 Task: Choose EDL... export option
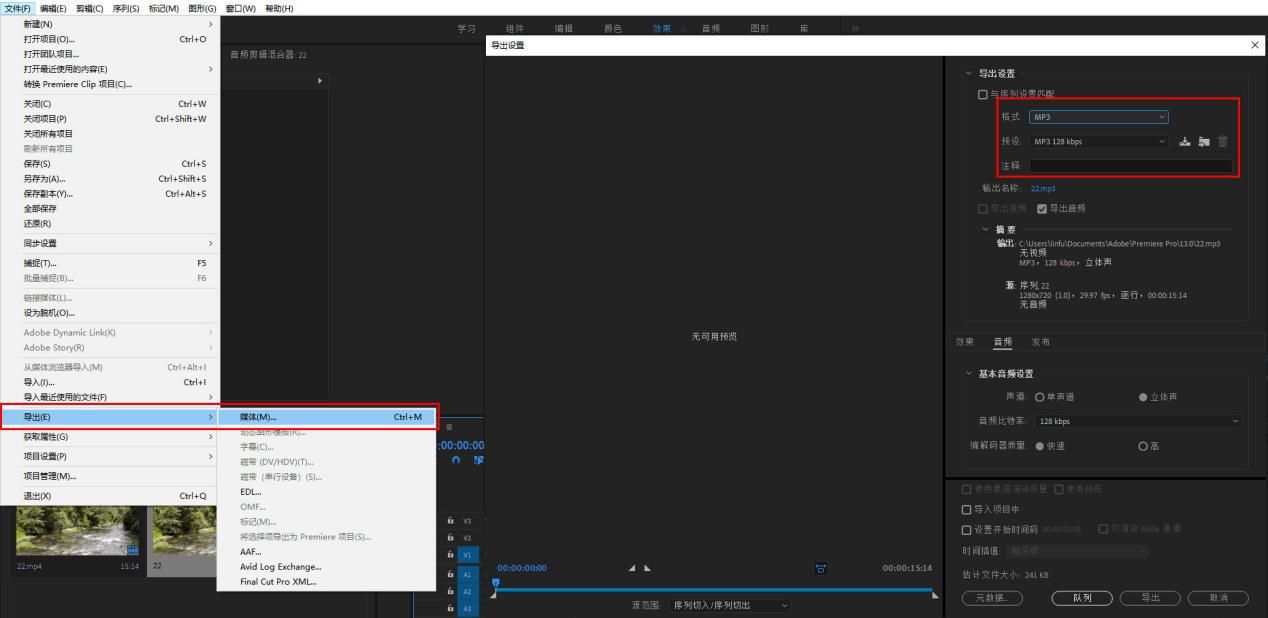tap(327, 491)
